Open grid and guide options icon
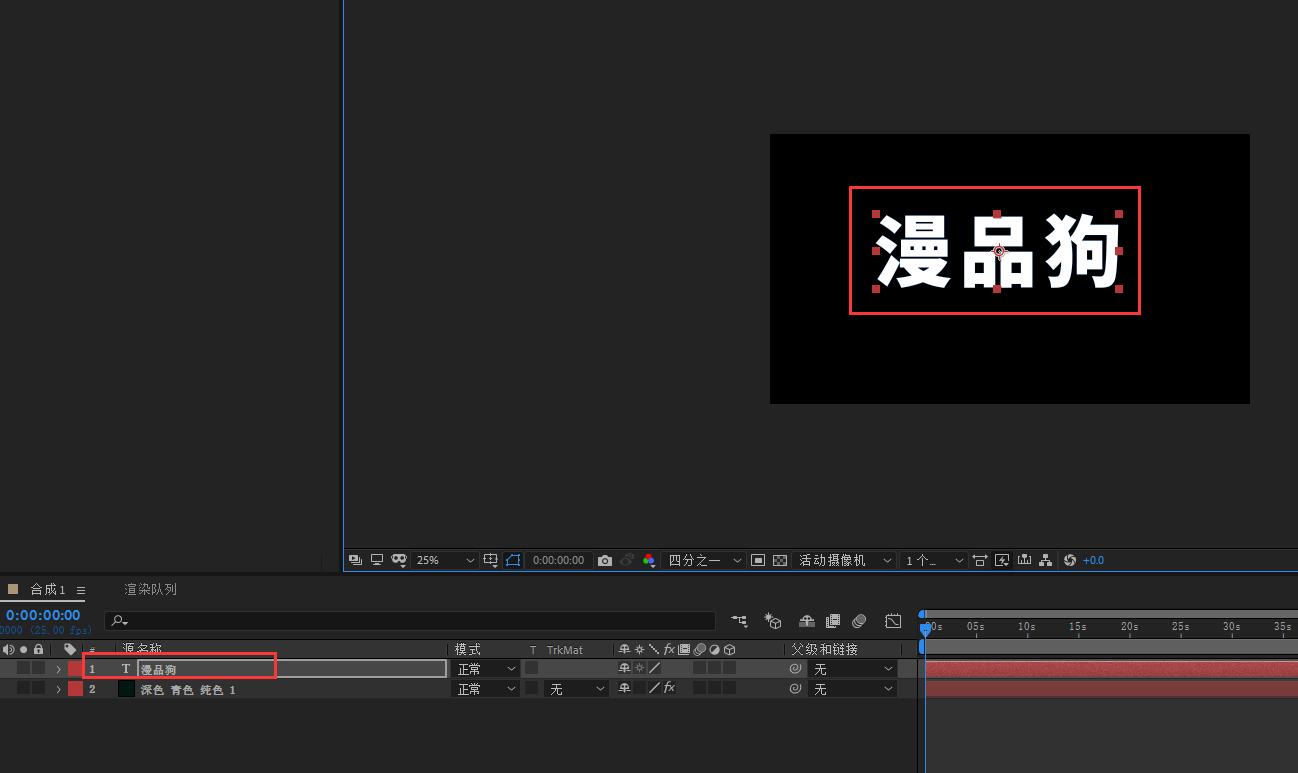The image size is (1298, 773). pyautogui.click(x=491, y=560)
